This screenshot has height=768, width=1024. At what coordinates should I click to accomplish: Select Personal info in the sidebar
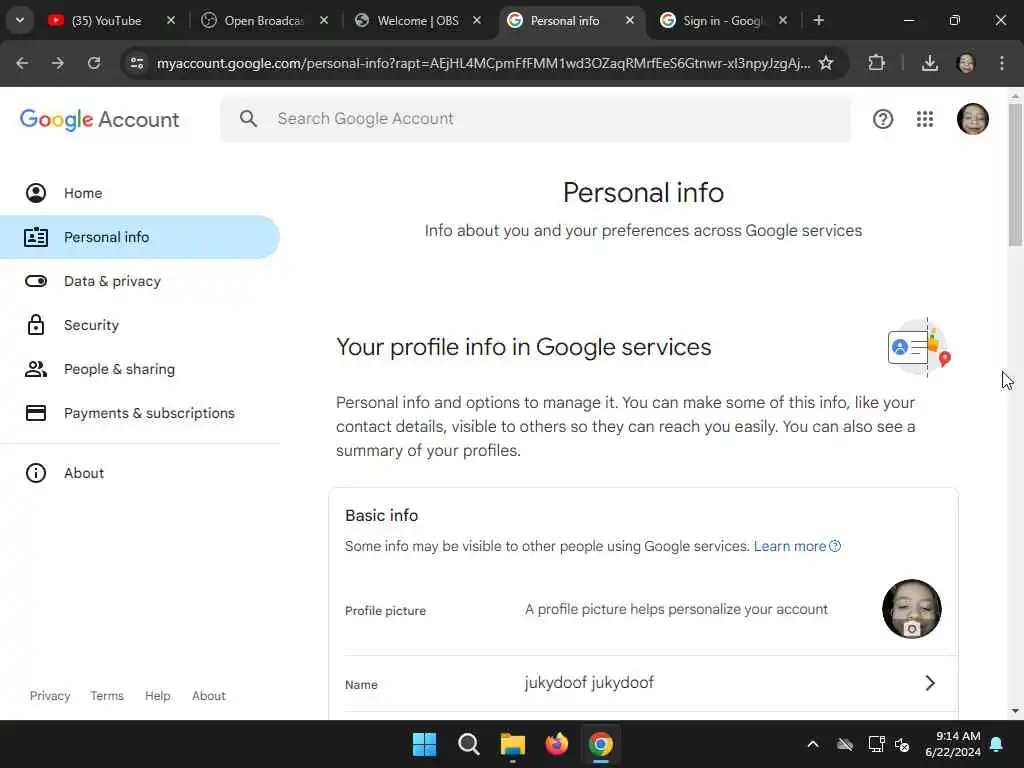coord(140,237)
